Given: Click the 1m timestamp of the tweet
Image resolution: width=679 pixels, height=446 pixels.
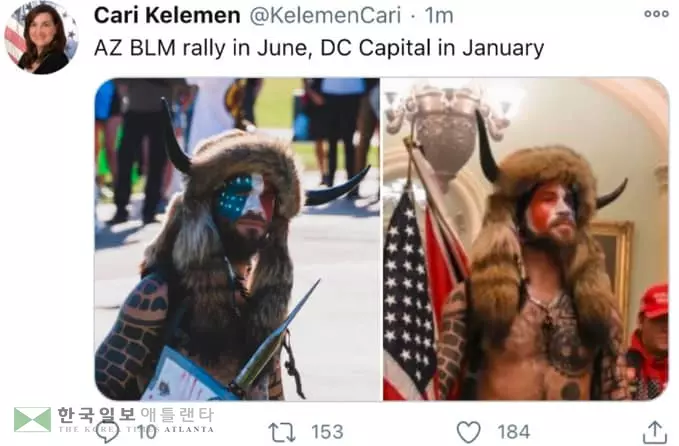Looking at the screenshot, I should [439, 16].
